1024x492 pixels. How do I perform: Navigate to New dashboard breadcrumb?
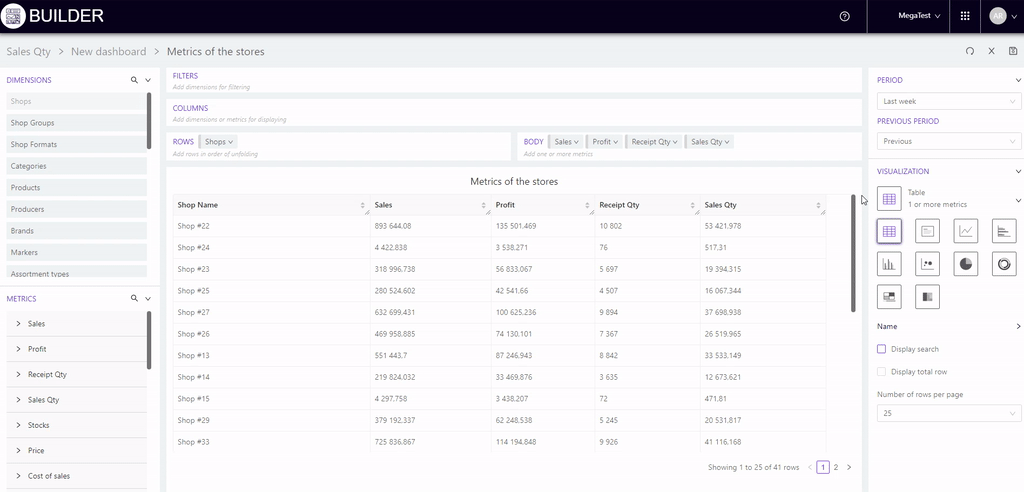pos(108,51)
